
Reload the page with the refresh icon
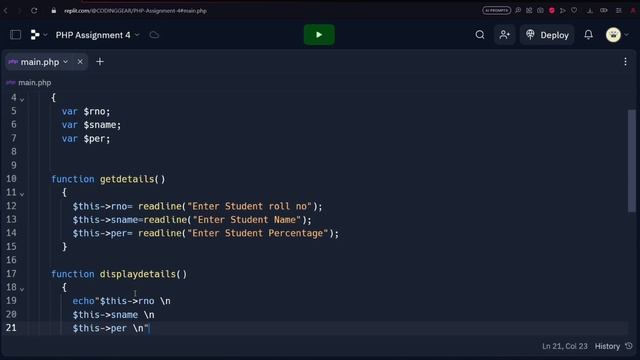tap(34, 11)
